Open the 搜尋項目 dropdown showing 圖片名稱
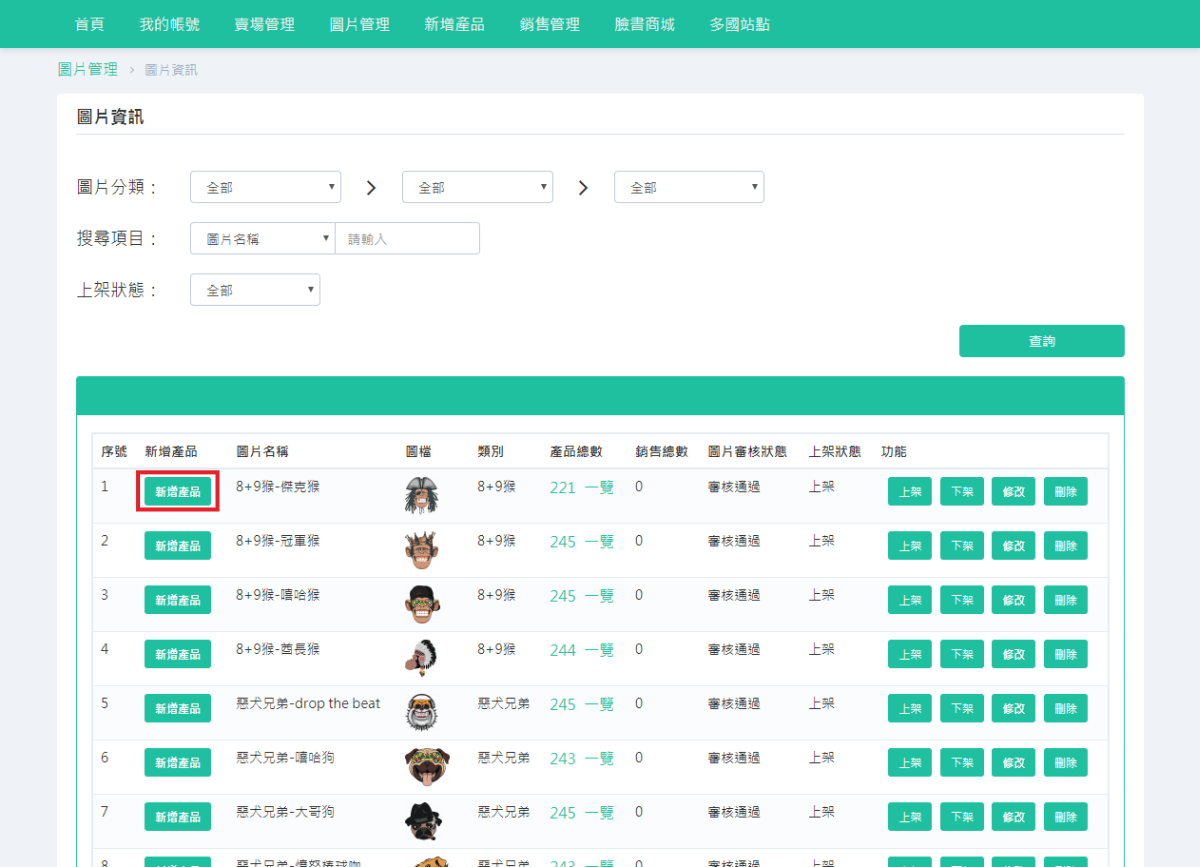Viewport: 1200px width, 867px height. [262, 238]
